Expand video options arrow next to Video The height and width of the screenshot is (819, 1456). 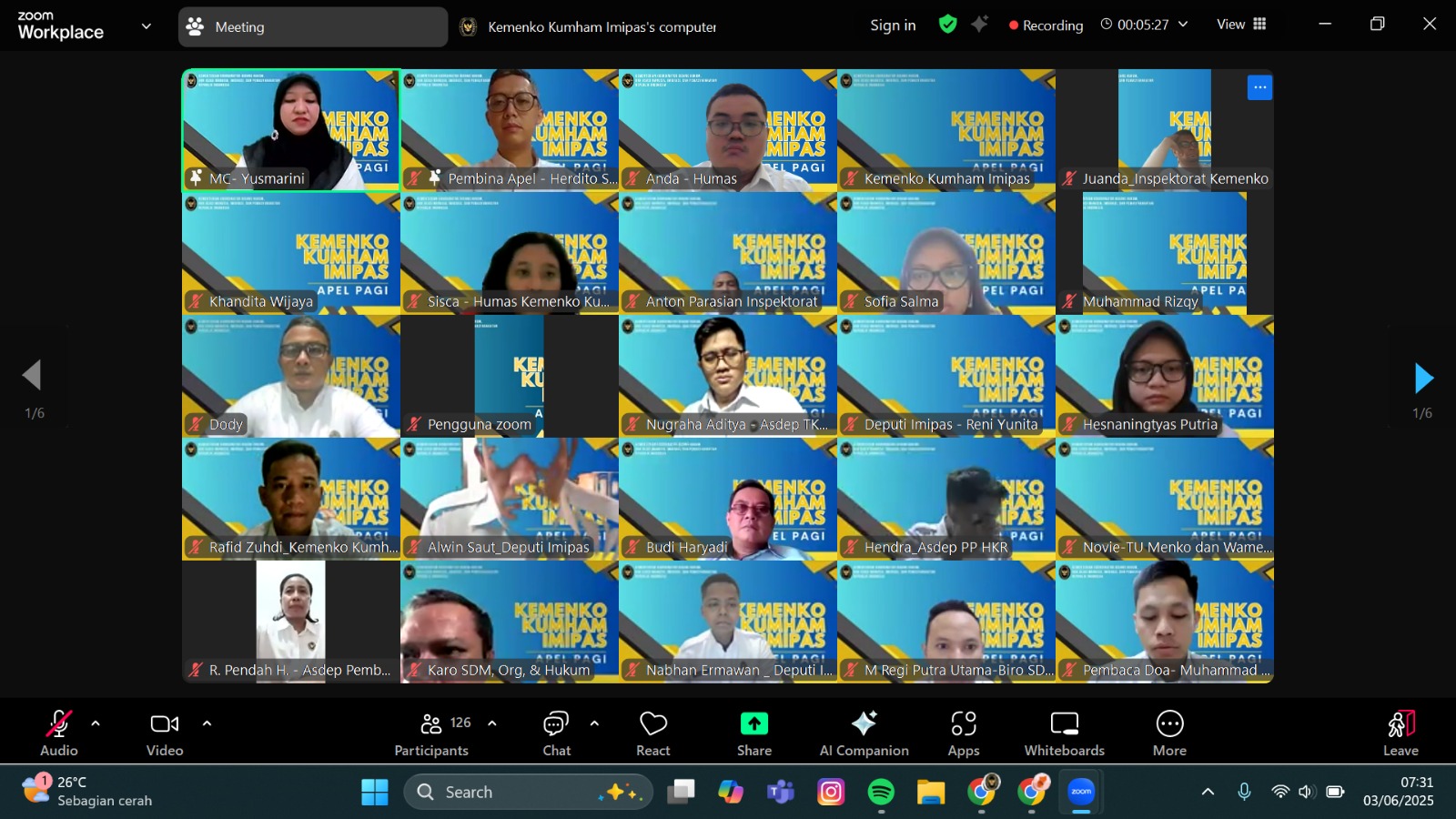click(x=207, y=724)
